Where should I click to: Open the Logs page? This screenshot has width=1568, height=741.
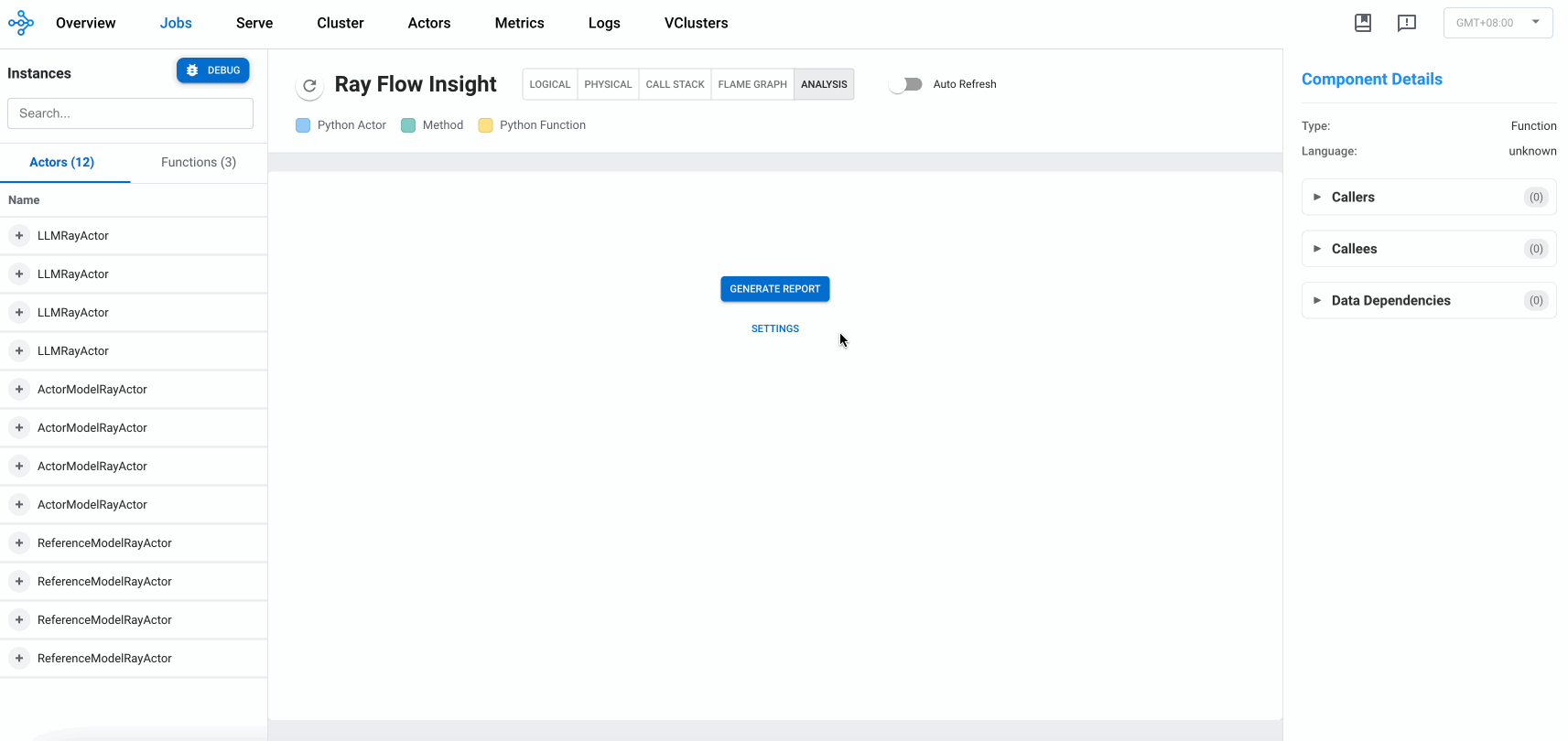pyautogui.click(x=604, y=23)
